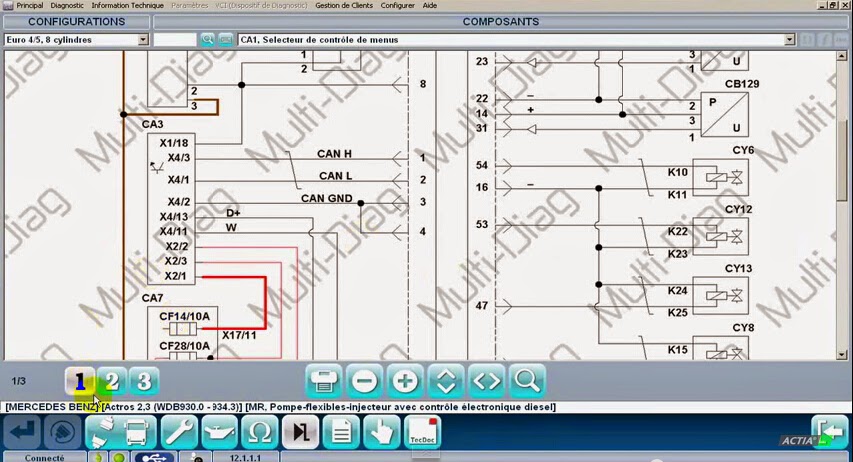Open the wrench repair tools icon
This screenshot has height=462, width=853.
pos(179,432)
